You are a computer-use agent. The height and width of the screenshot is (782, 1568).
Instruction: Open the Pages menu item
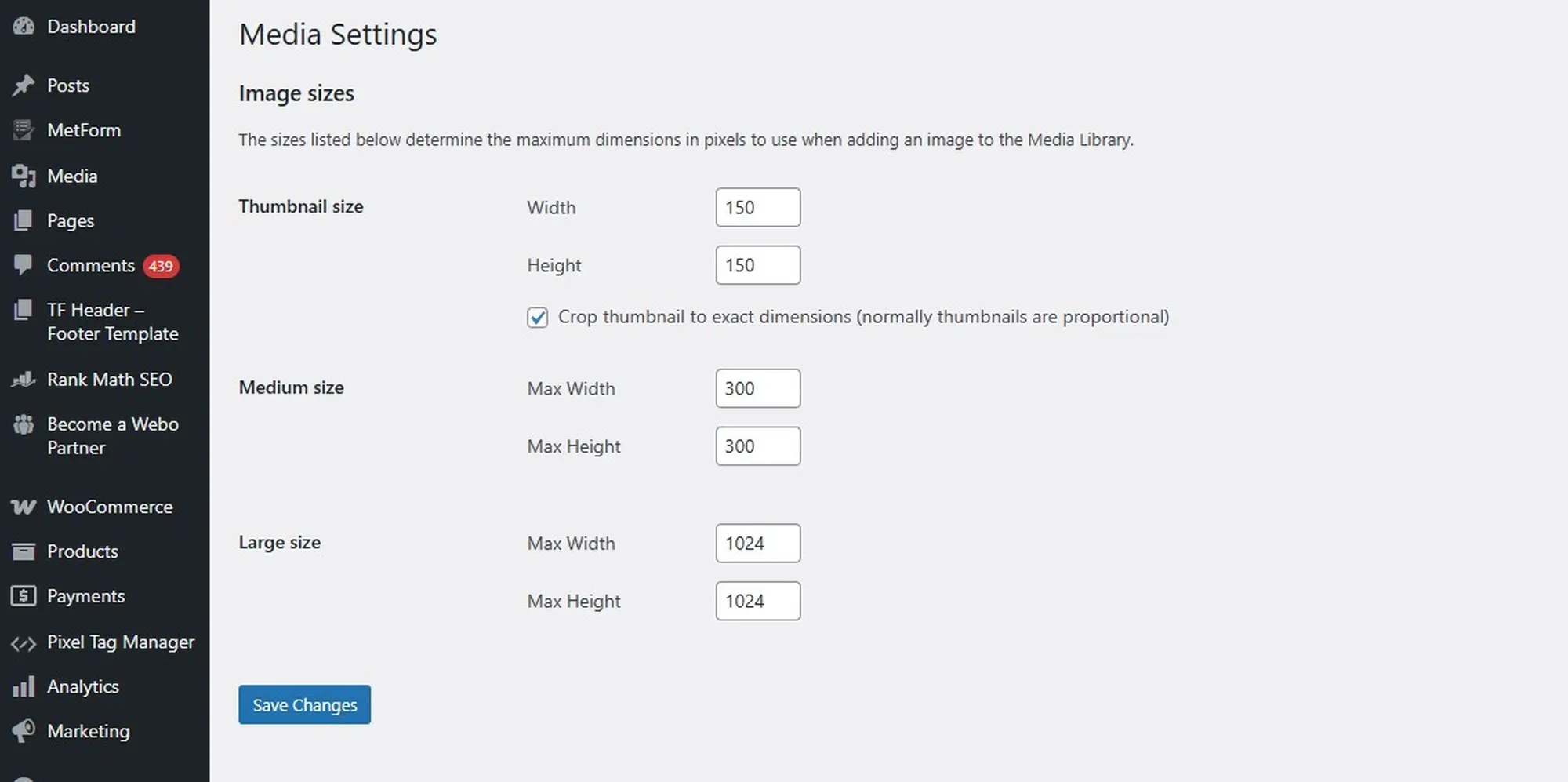[71, 221]
